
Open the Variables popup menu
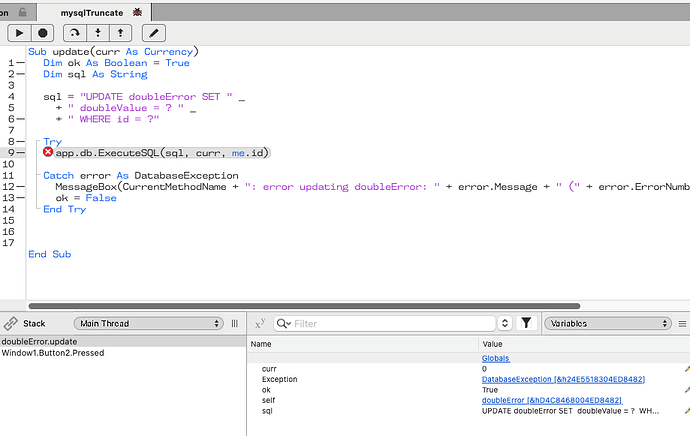point(608,323)
